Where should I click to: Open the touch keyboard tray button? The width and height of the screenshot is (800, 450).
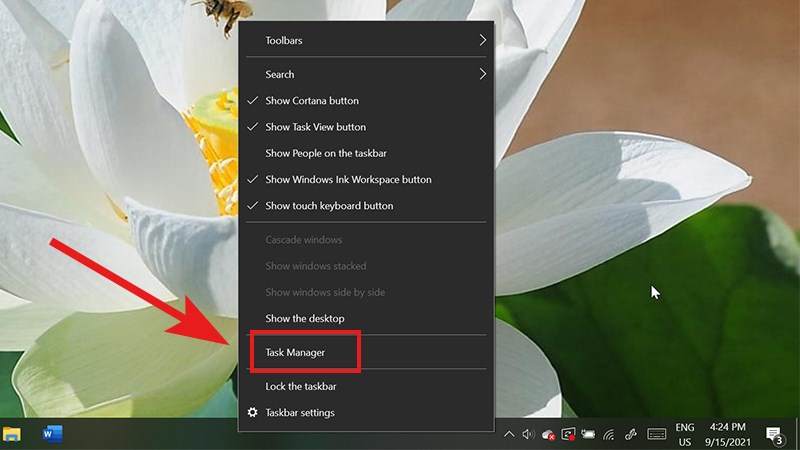click(656, 435)
